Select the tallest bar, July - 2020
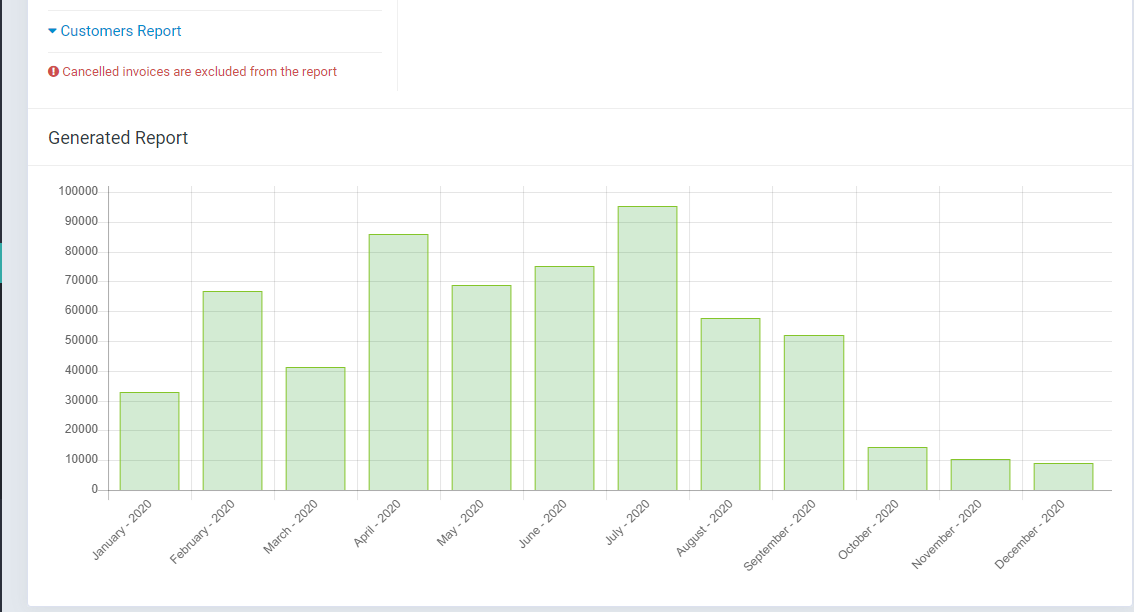 647,348
